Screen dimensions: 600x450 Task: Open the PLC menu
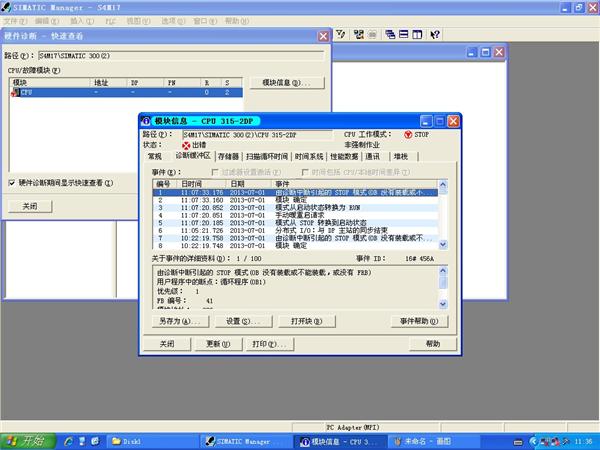click(111, 21)
